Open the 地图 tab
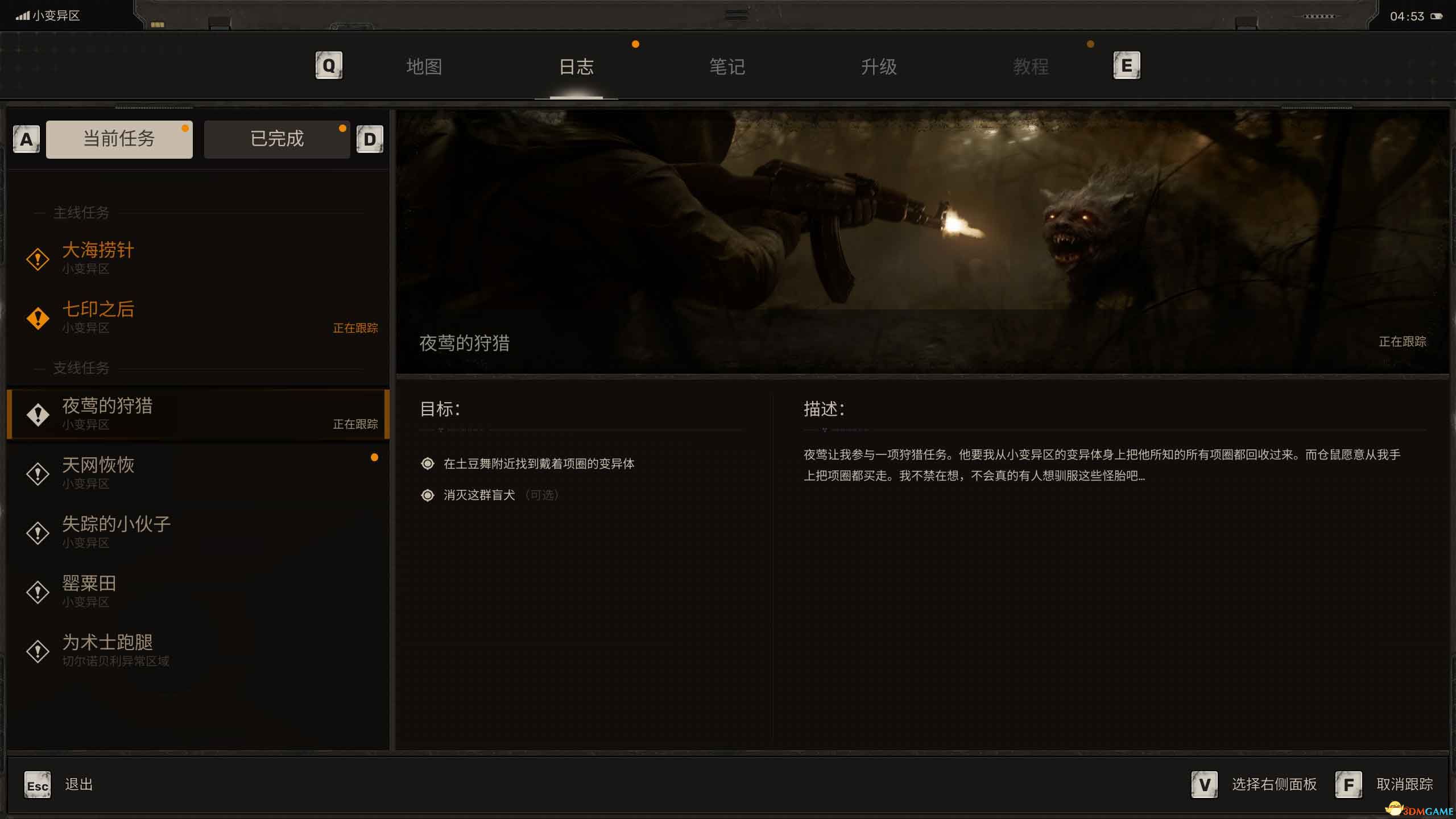The width and height of the screenshot is (1456, 819). [x=424, y=67]
